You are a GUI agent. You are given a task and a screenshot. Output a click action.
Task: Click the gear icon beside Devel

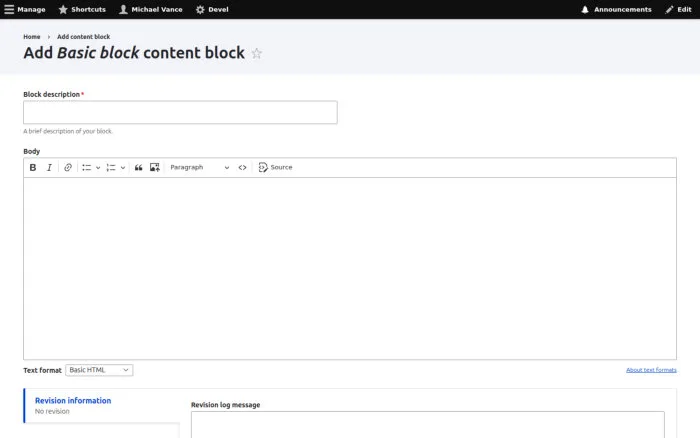[x=200, y=9]
